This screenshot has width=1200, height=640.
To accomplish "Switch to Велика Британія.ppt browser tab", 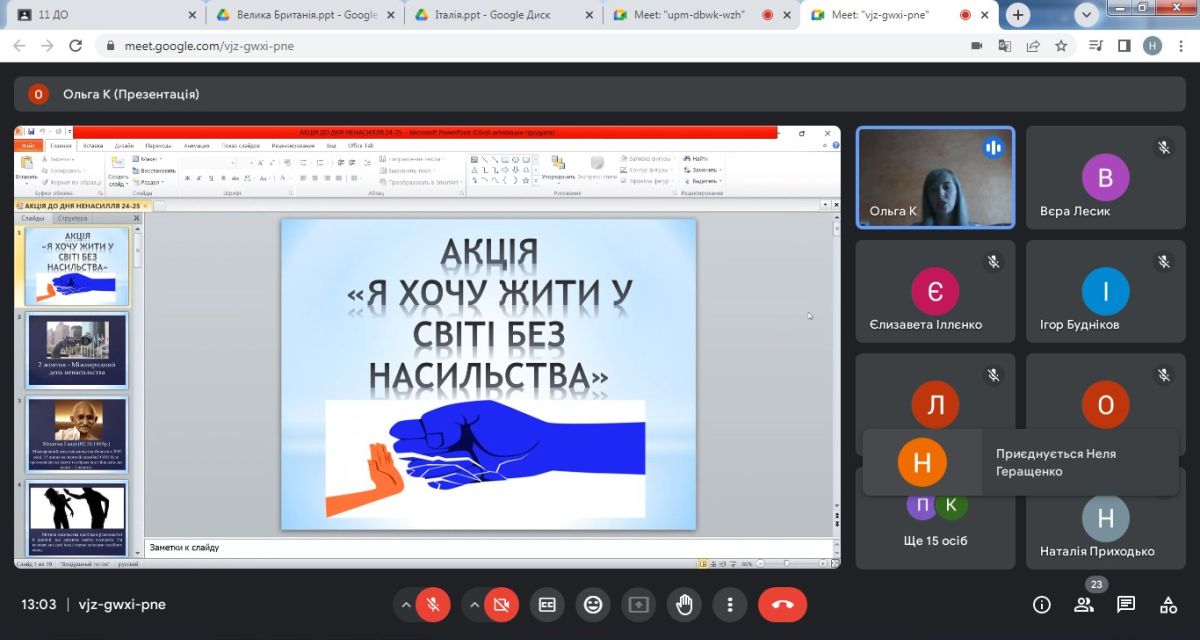I will click(300, 15).
